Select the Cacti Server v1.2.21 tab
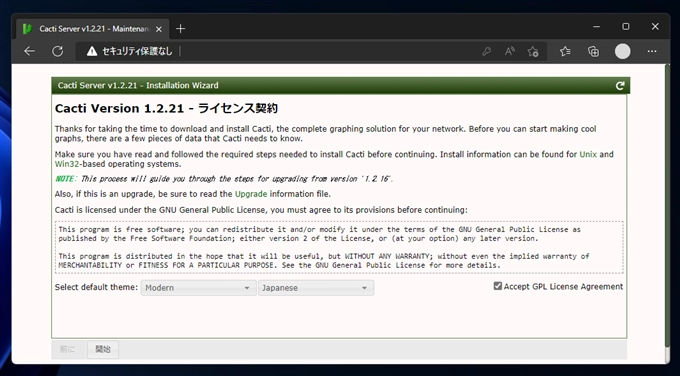The height and width of the screenshot is (376, 680). point(92,29)
